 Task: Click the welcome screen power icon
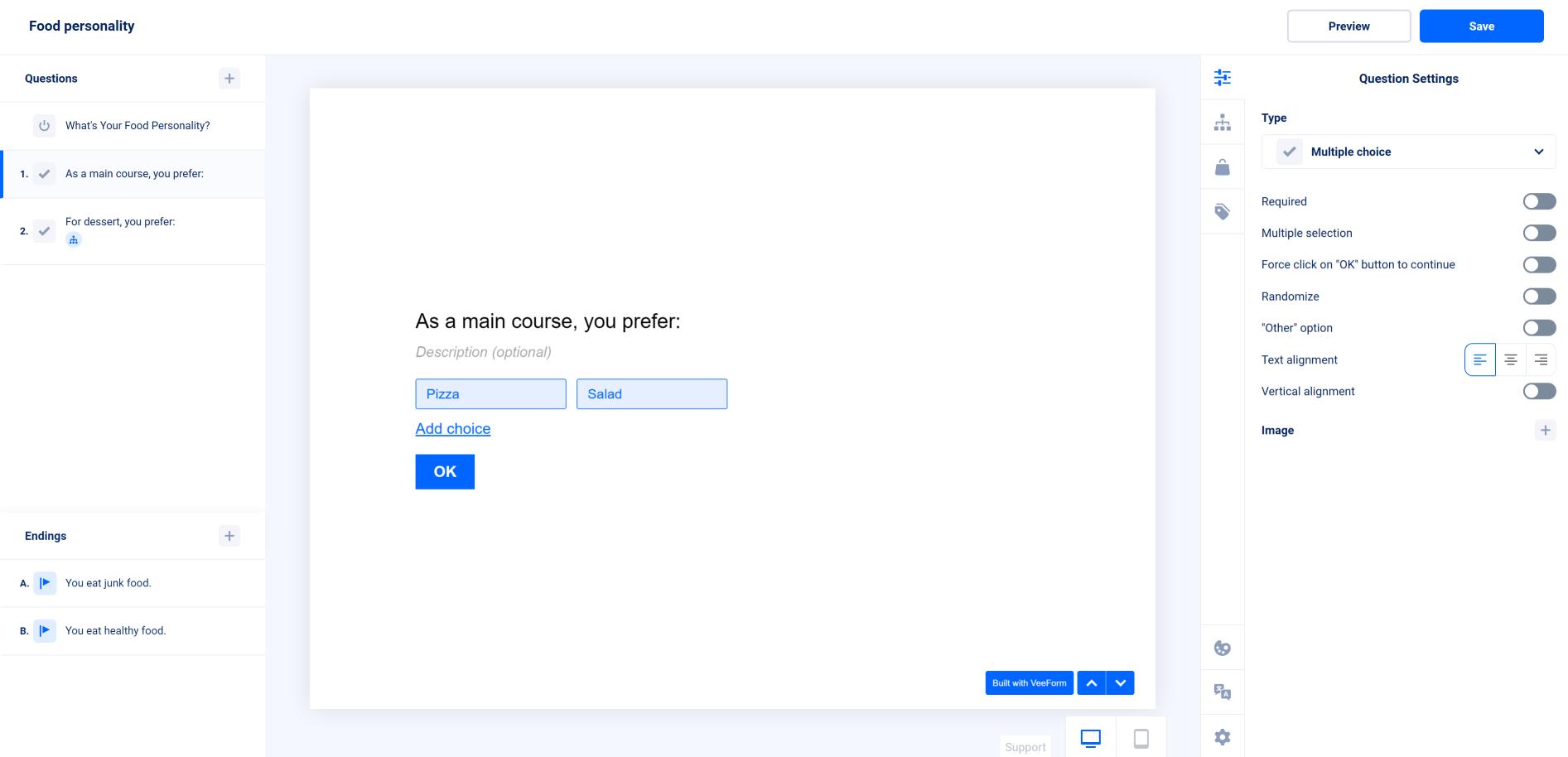[x=45, y=126]
